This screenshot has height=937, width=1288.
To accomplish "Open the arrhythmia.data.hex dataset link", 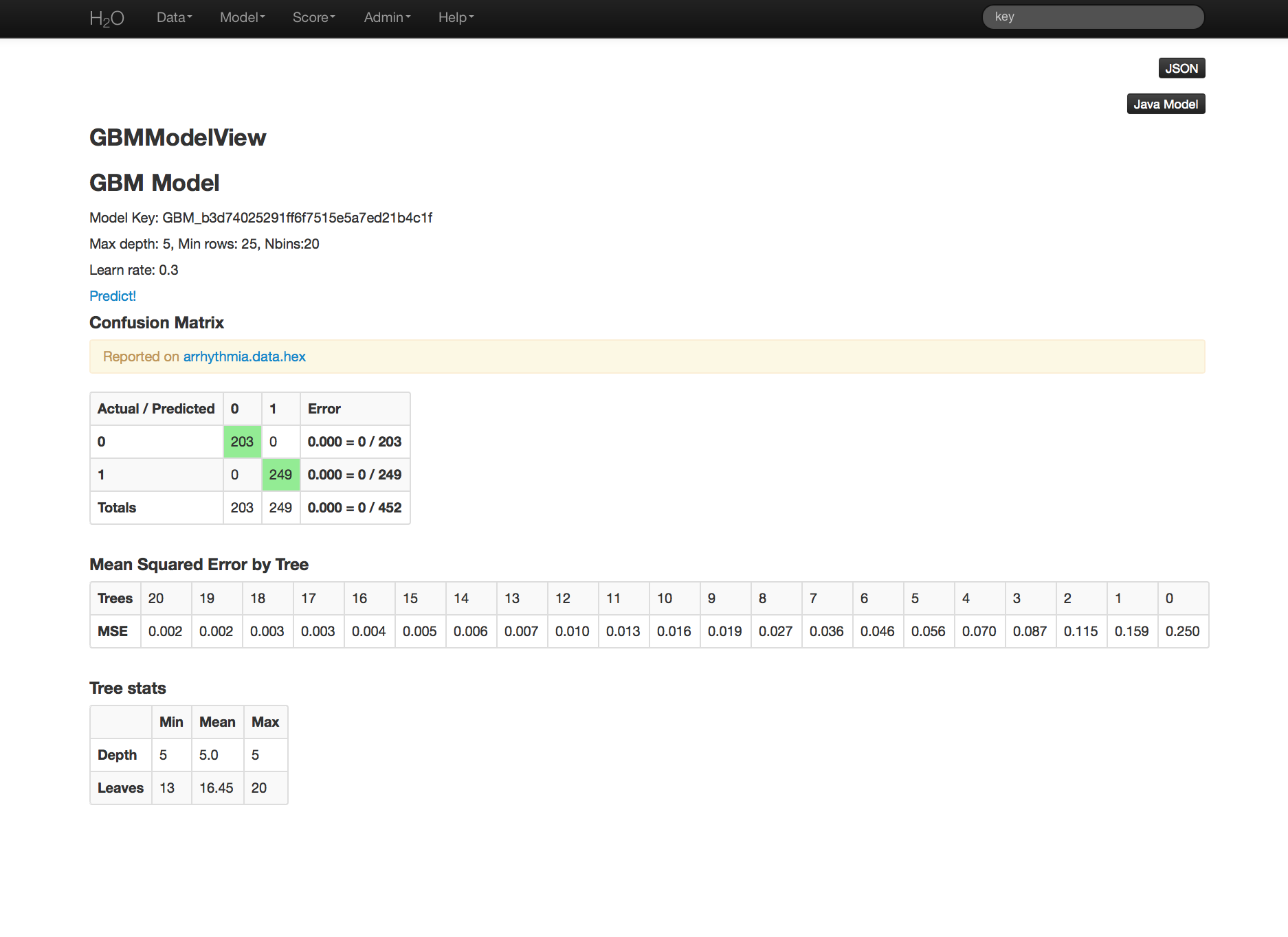I will 244,357.
